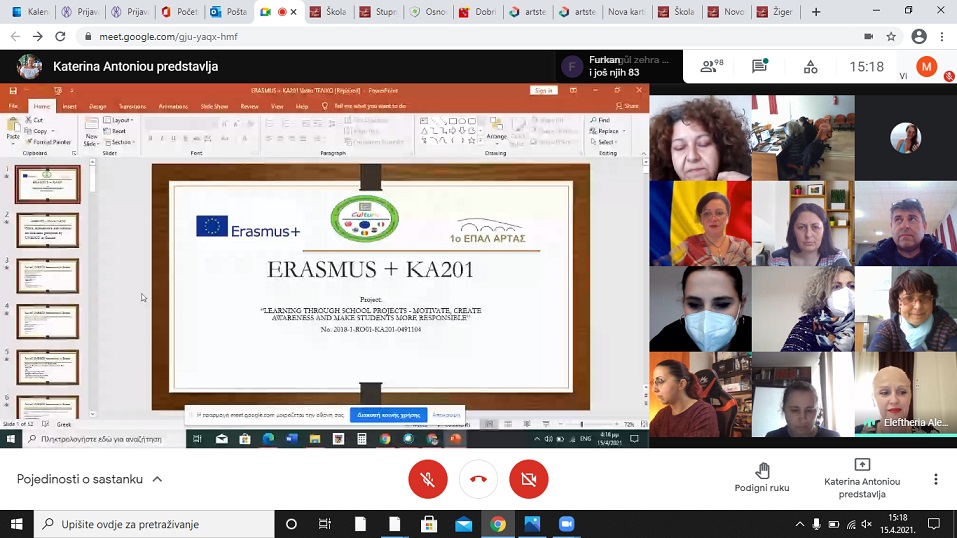Click the PowerPoint zoom slider
Image resolution: width=957 pixels, height=538 pixels.
[x=582, y=424]
